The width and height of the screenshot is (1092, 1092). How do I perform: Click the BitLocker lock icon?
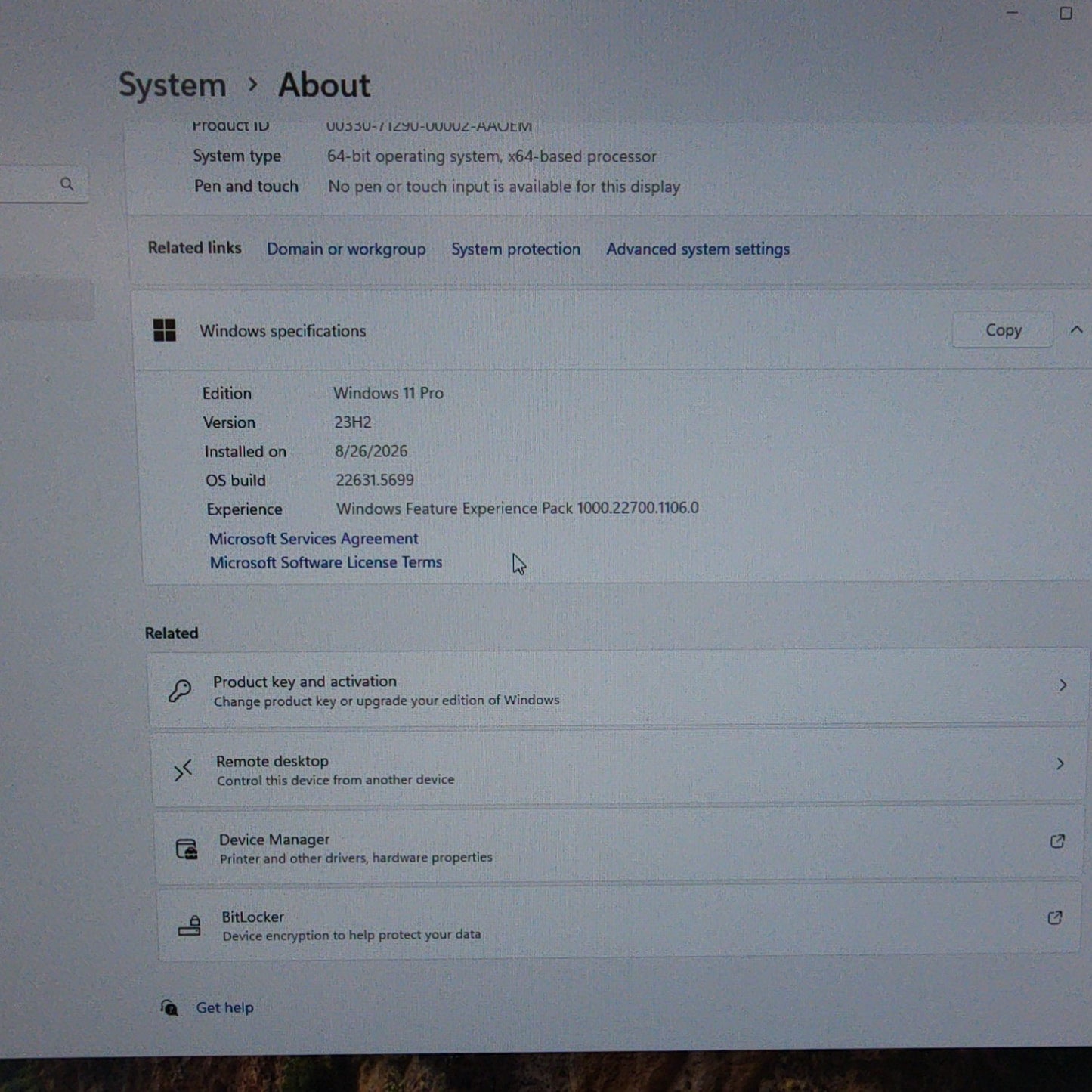(x=190, y=926)
